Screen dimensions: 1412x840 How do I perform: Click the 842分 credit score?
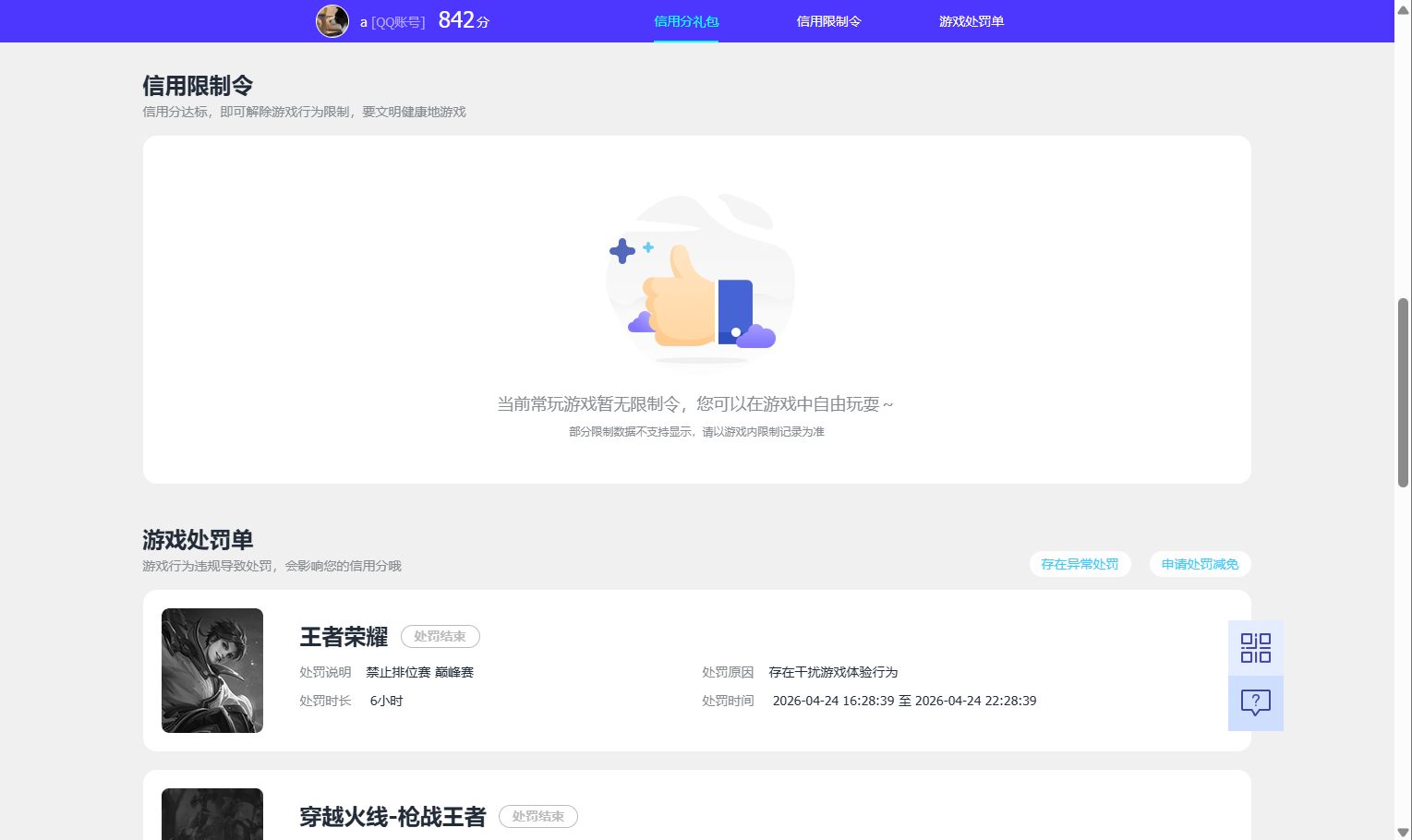pos(464,20)
